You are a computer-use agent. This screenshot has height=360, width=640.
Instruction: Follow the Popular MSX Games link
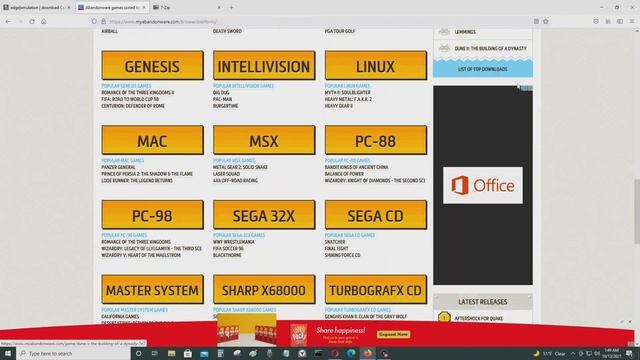[234, 161]
